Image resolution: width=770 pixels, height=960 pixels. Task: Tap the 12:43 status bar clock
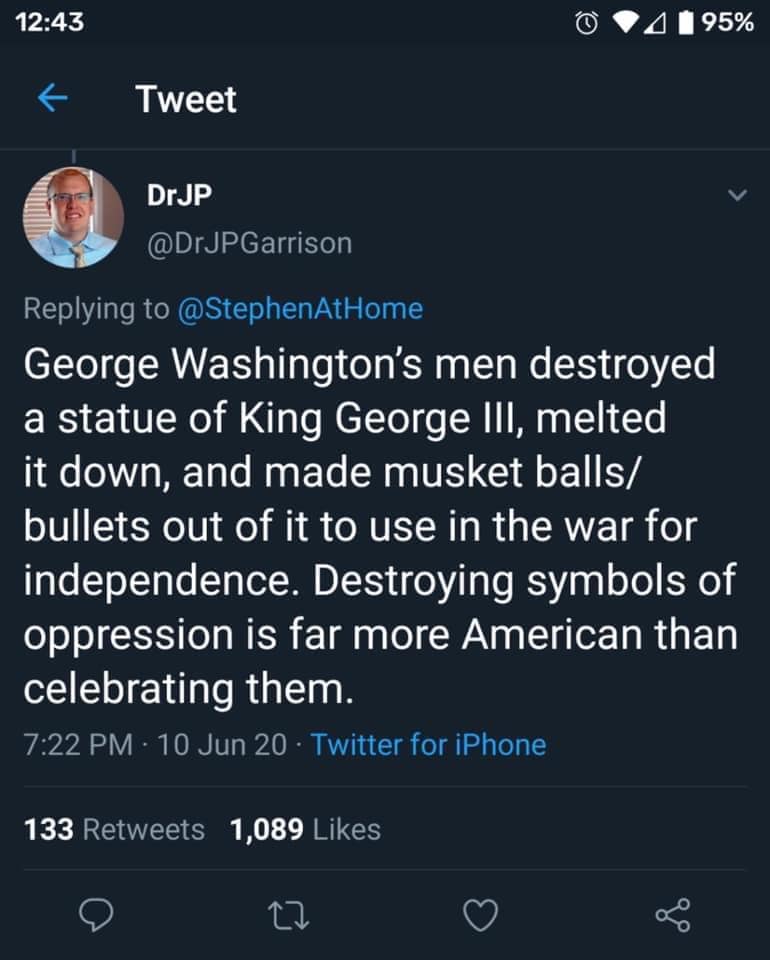click(49, 21)
